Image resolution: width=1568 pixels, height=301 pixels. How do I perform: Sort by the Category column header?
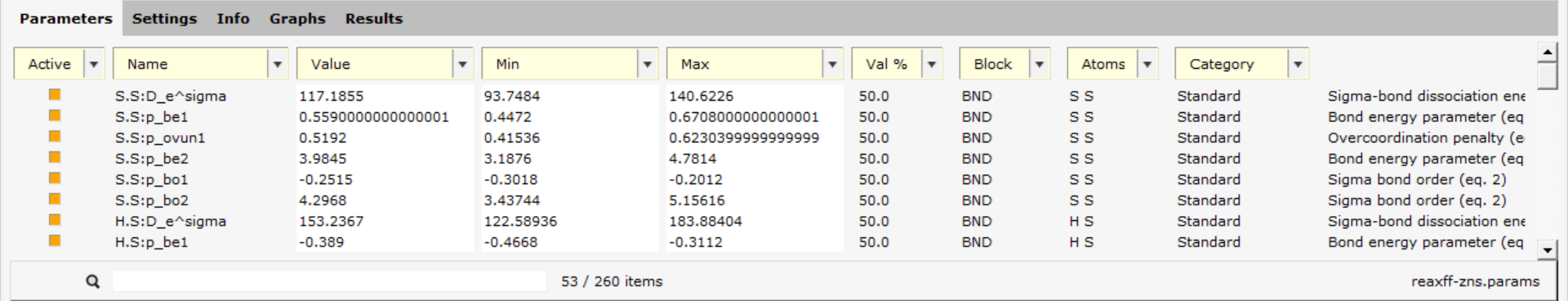pos(1232,64)
